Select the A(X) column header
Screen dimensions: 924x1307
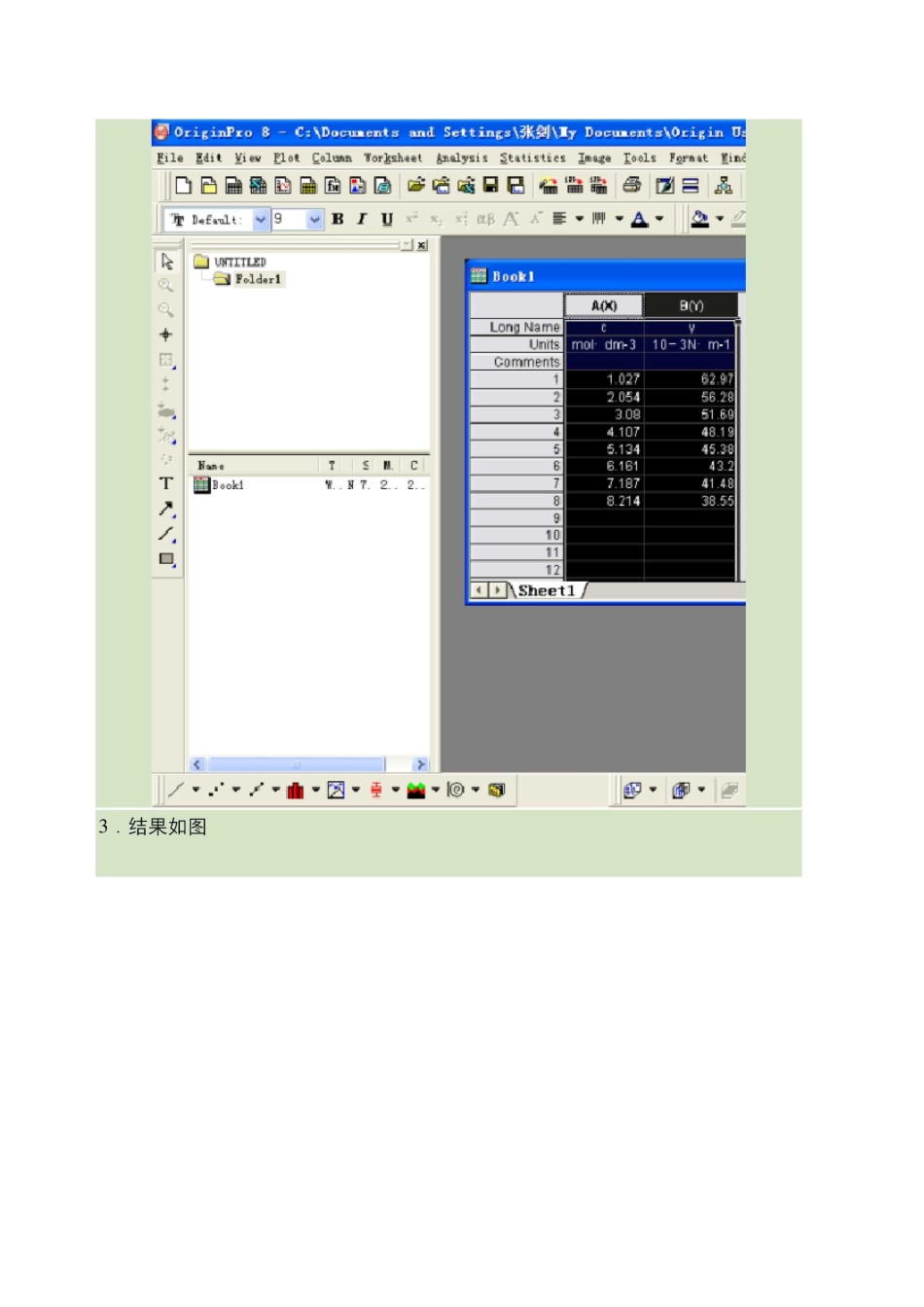(604, 306)
